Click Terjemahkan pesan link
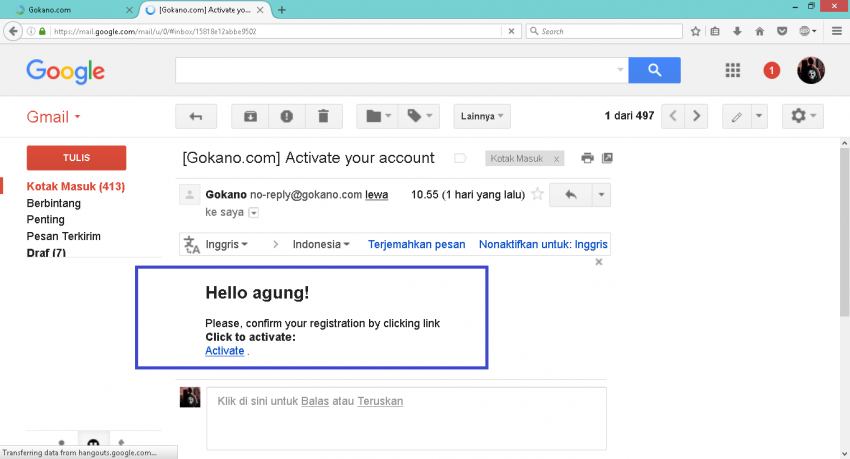Viewport: 850px width, 459px height. point(416,244)
